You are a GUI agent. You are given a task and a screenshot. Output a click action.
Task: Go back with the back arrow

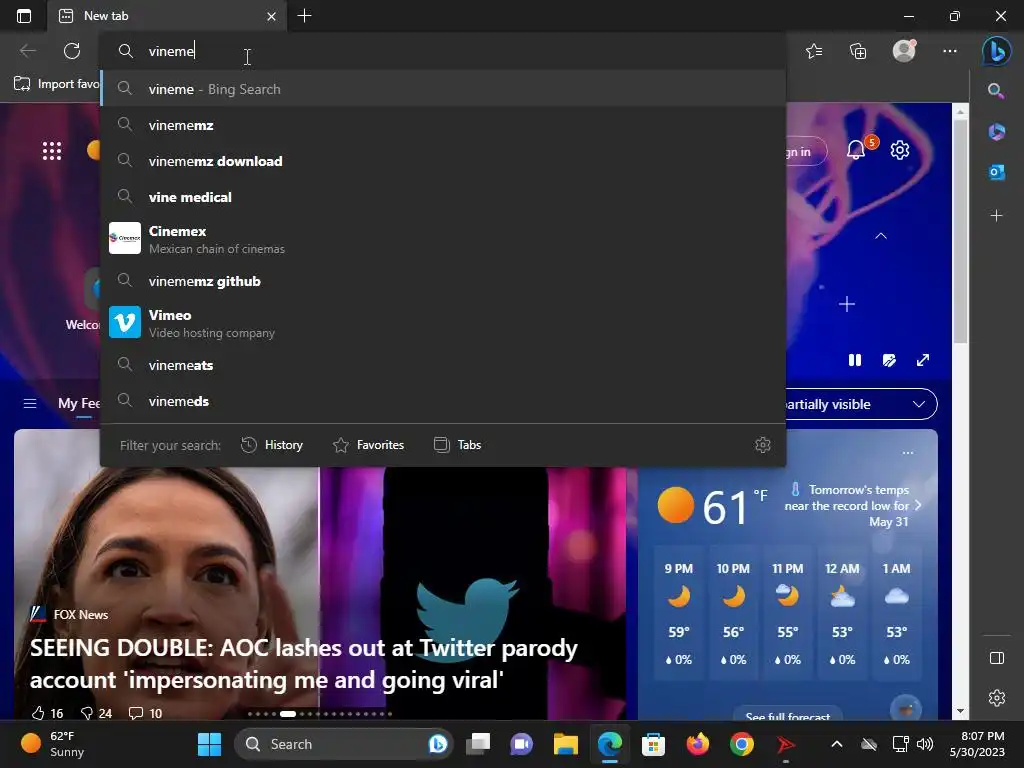[x=27, y=51]
